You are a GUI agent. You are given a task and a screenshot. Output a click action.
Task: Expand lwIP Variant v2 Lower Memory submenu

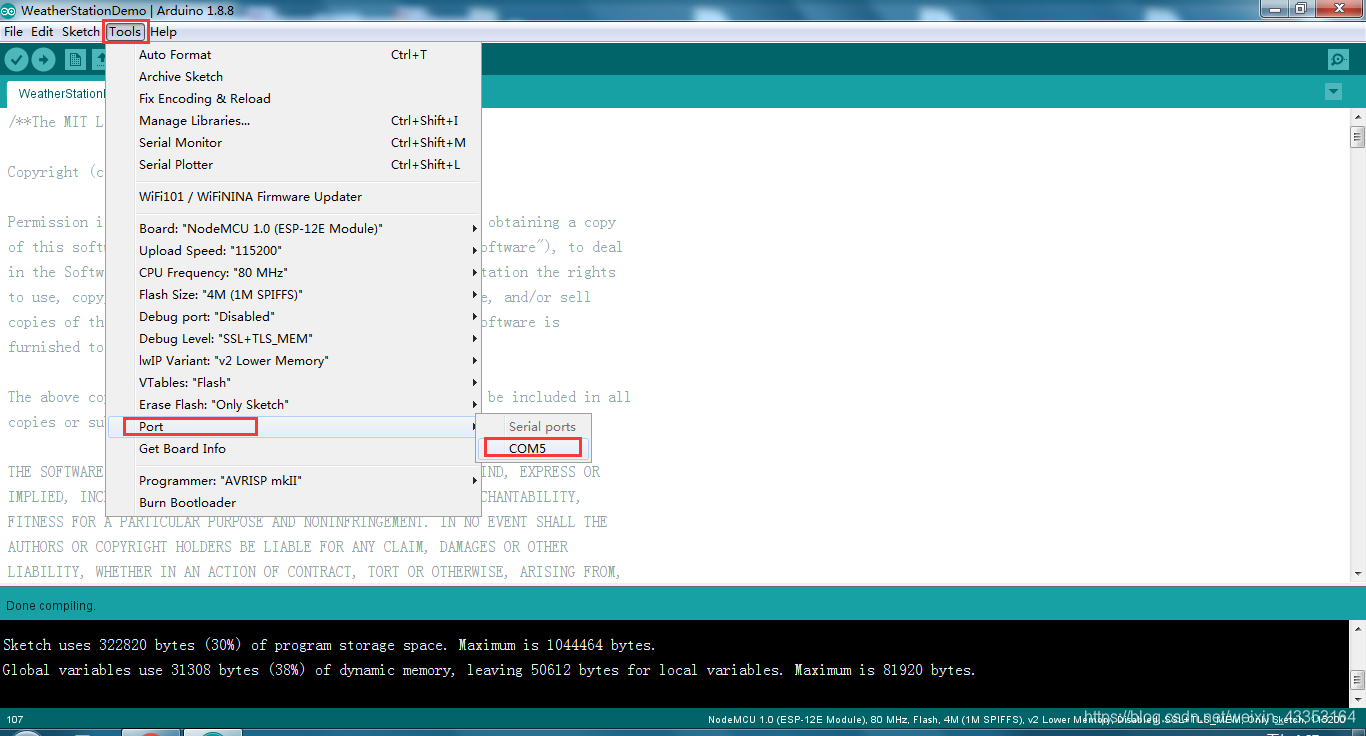coord(294,361)
